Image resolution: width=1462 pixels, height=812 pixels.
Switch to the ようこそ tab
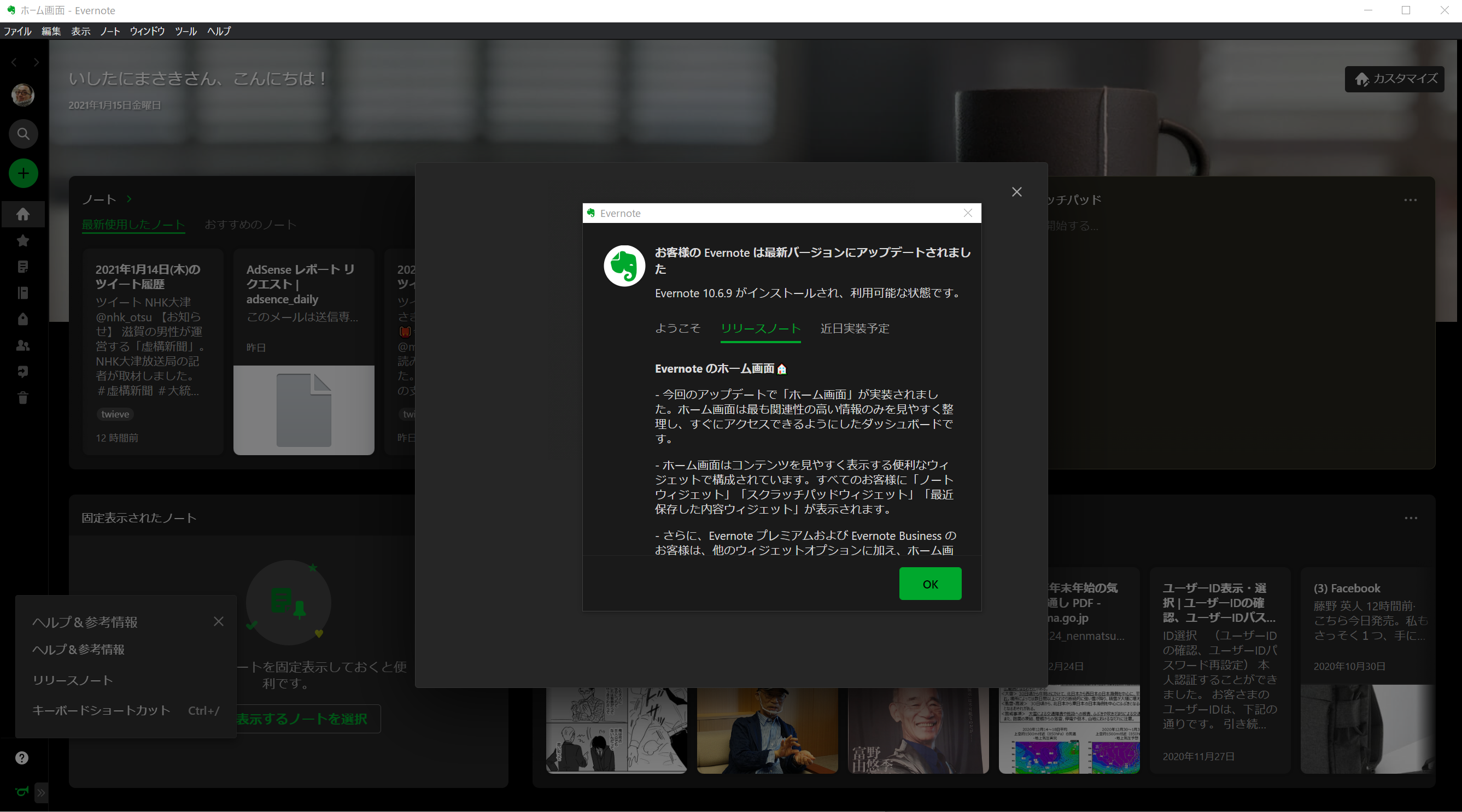pos(677,328)
